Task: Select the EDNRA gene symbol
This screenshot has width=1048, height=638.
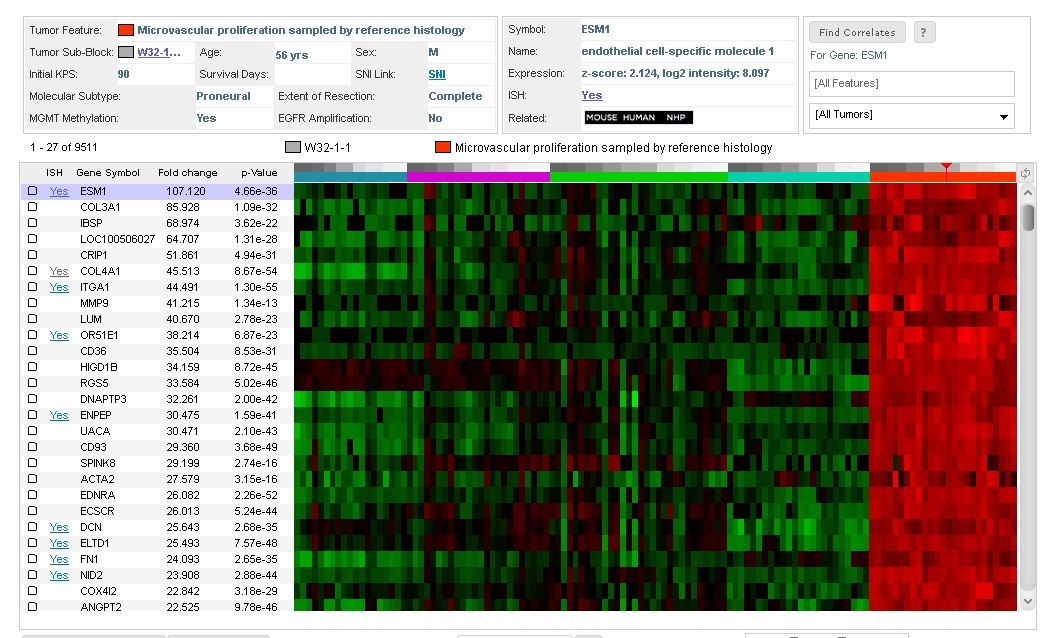Action: (98, 496)
